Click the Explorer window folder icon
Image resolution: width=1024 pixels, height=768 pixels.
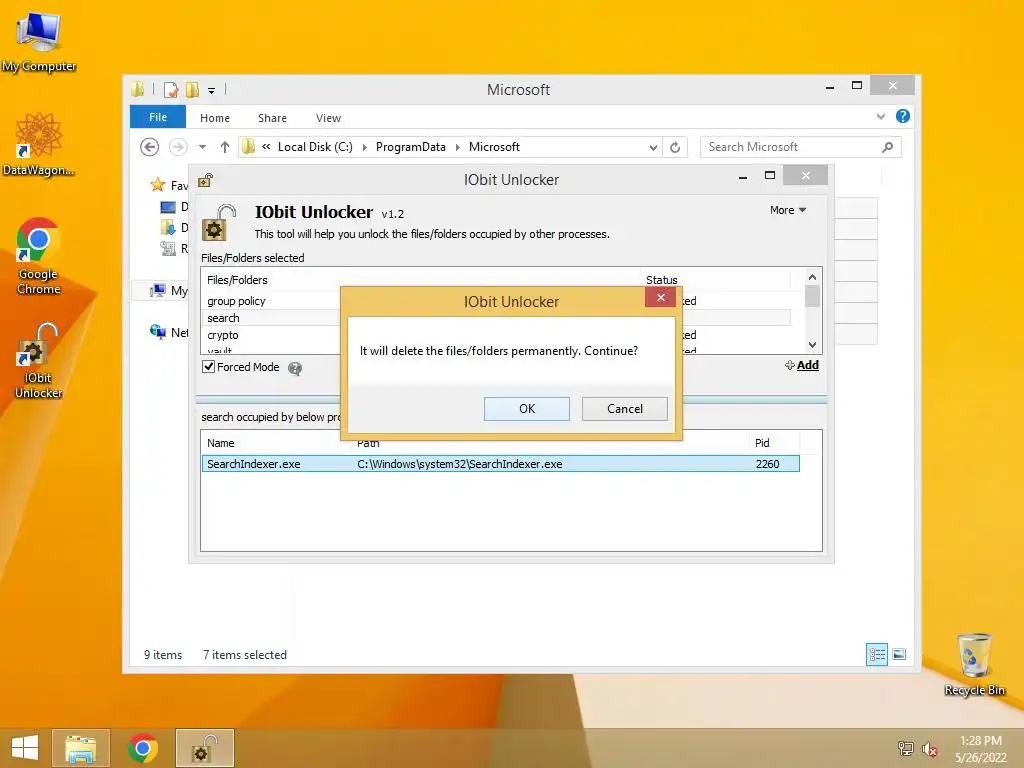click(x=138, y=89)
